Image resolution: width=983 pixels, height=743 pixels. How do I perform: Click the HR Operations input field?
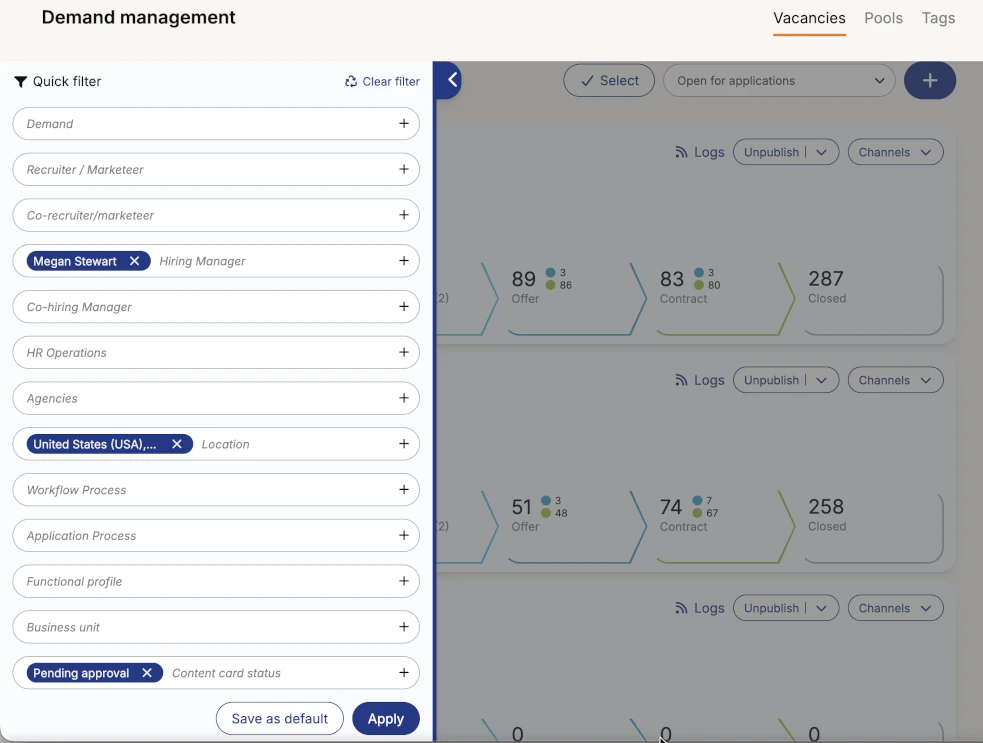216,352
